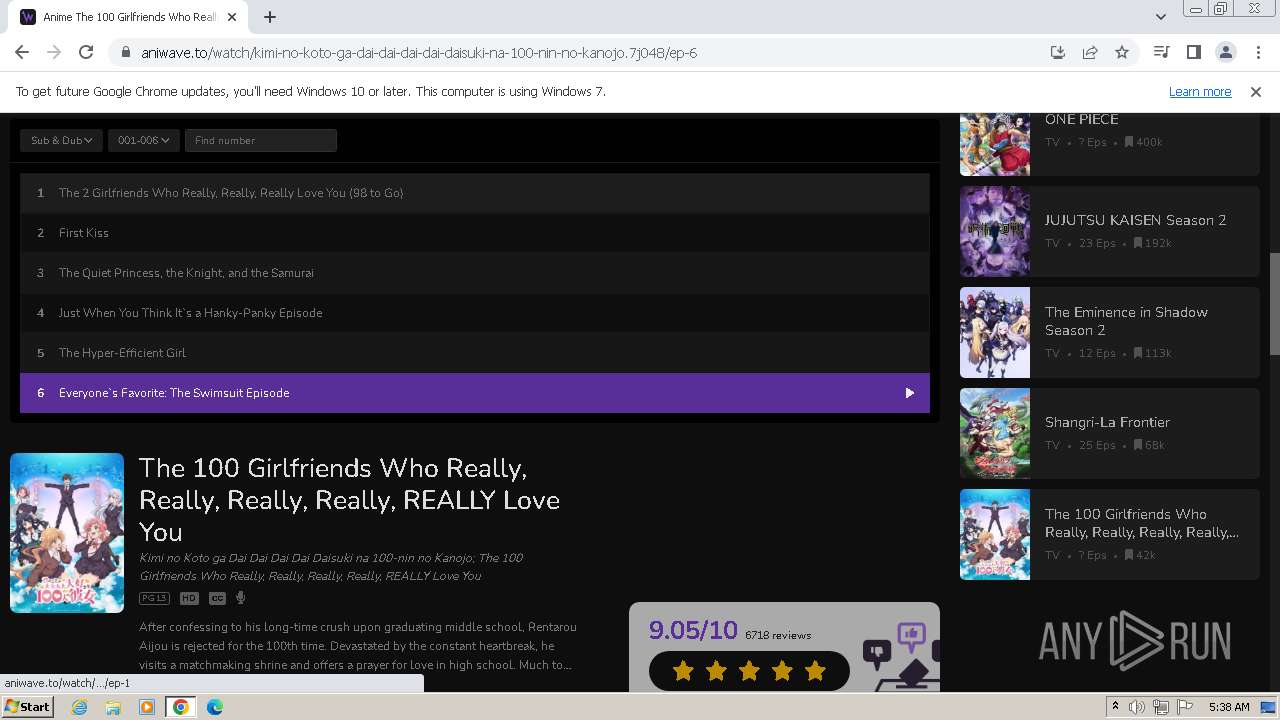
Task: Click the main anime poster image
Action: click(67, 533)
